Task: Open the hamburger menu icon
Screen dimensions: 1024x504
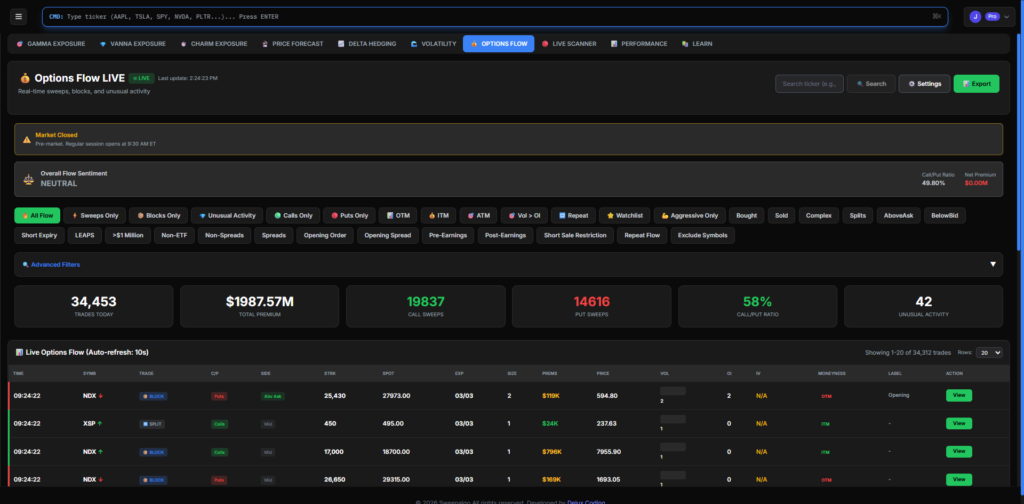Action: pos(18,16)
